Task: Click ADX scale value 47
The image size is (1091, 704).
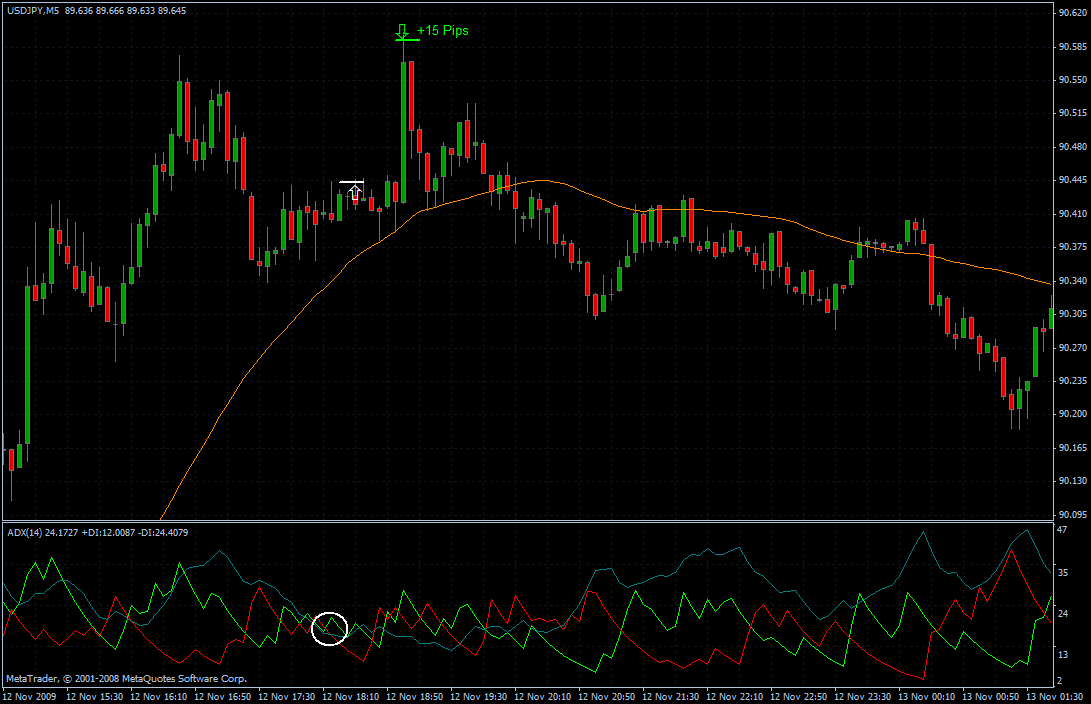Action: [1062, 530]
